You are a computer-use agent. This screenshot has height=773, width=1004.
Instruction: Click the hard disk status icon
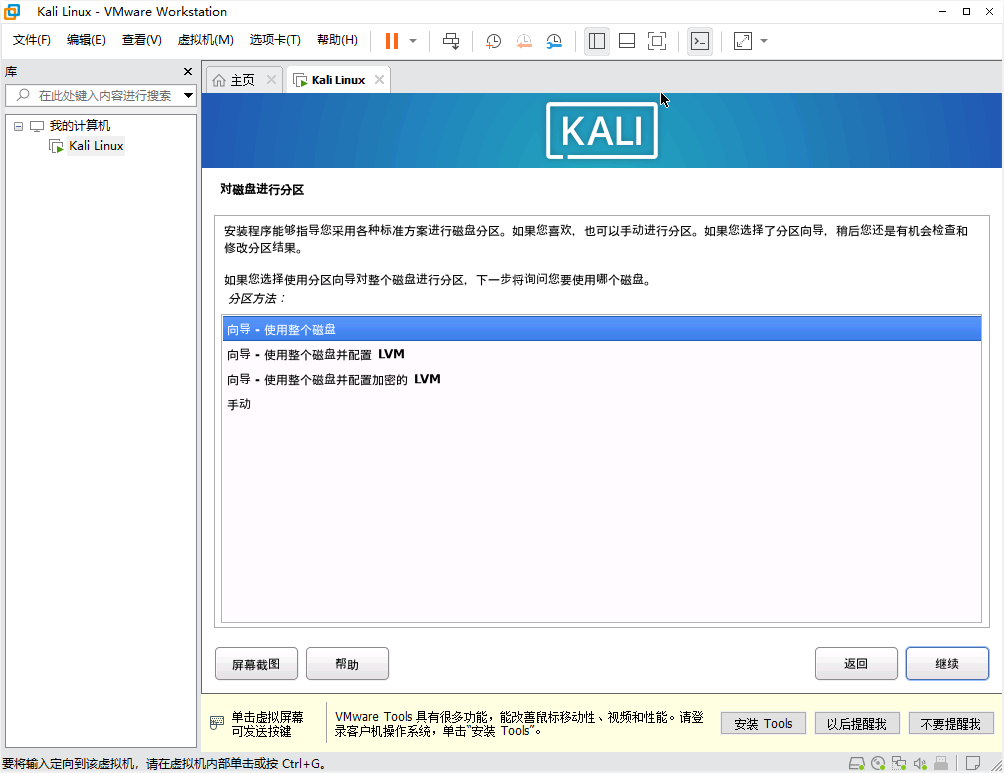click(856, 763)
